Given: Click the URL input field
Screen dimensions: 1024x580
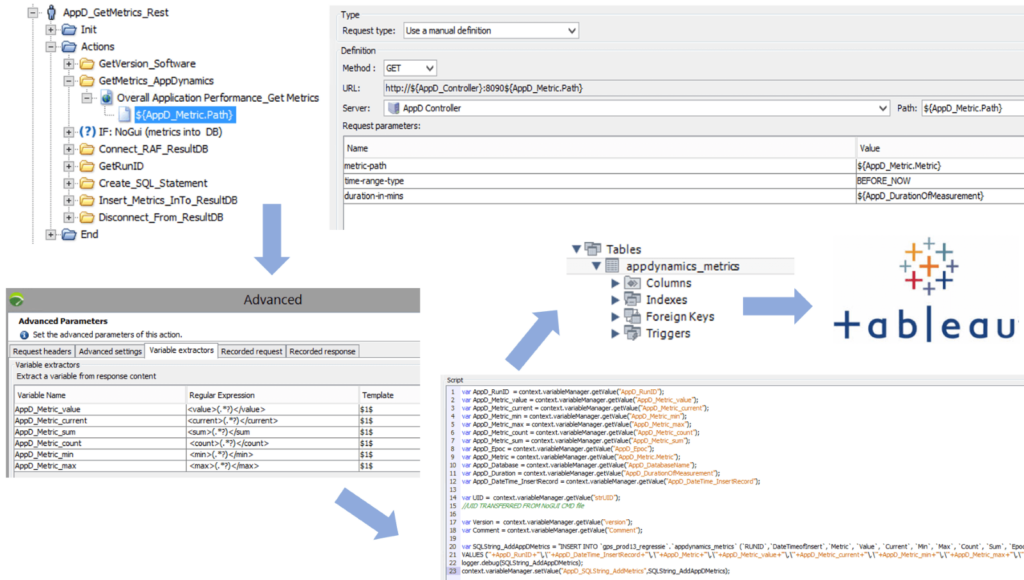Looking at the screenshot, I should pos(703,88).
